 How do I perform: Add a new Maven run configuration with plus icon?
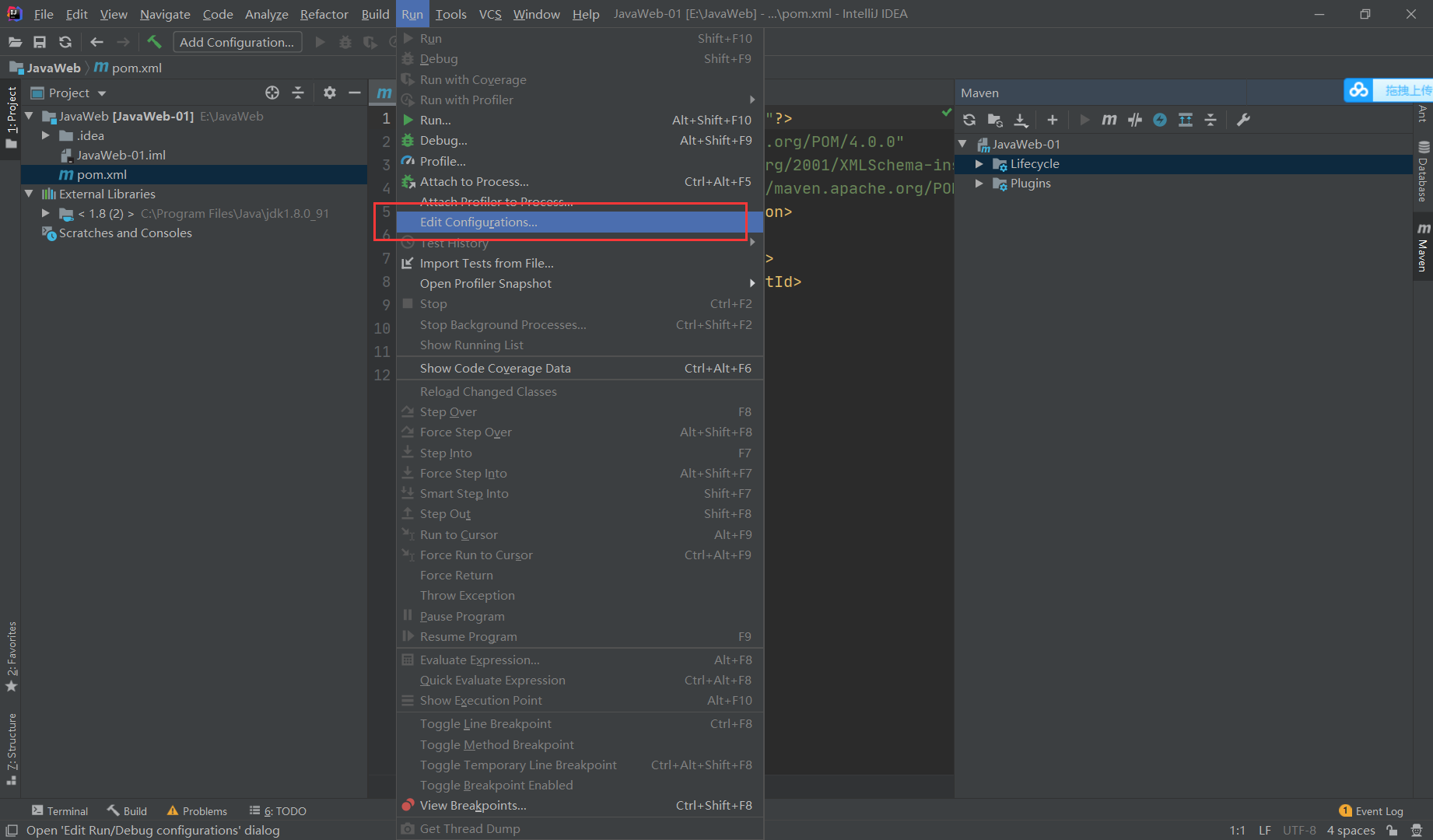1052,120
